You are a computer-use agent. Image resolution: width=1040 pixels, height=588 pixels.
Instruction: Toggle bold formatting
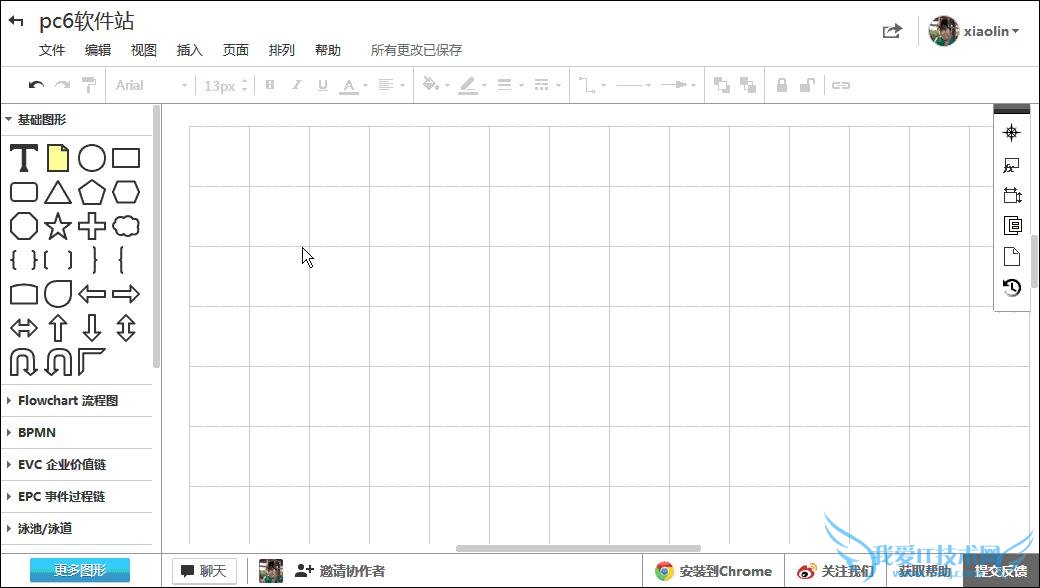[270, 85]
